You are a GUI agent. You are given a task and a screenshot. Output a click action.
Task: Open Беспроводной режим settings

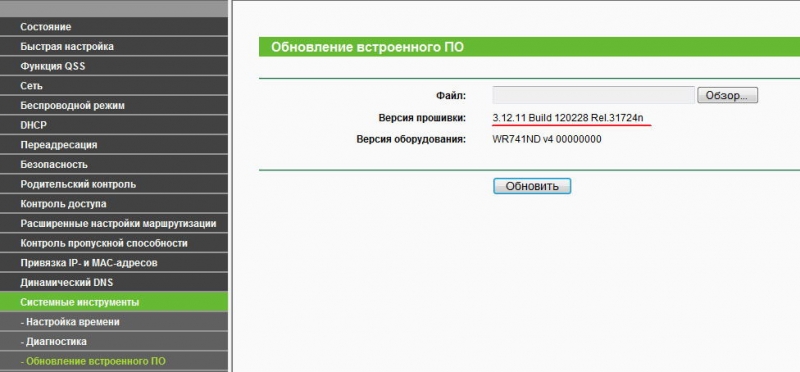pyautogui.click(x=114, y=106)
